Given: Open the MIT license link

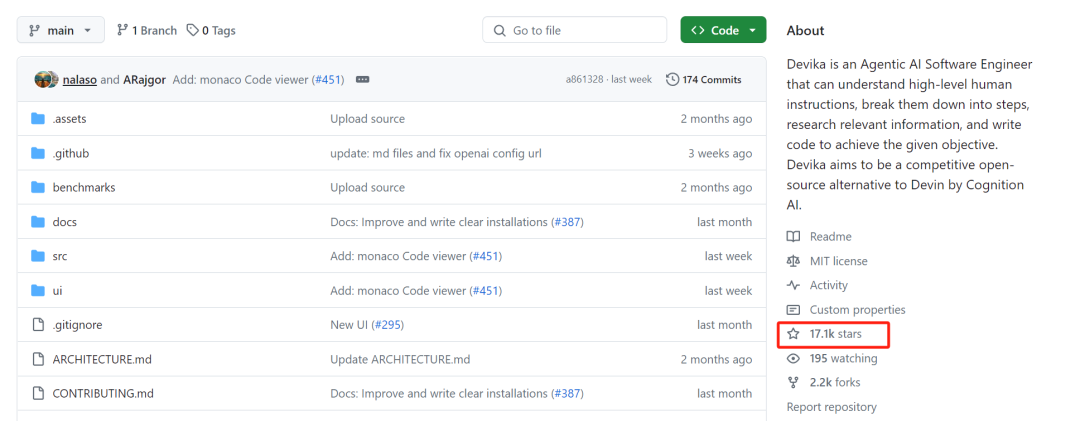Looking at the screenshot, I should click(839, 261).
